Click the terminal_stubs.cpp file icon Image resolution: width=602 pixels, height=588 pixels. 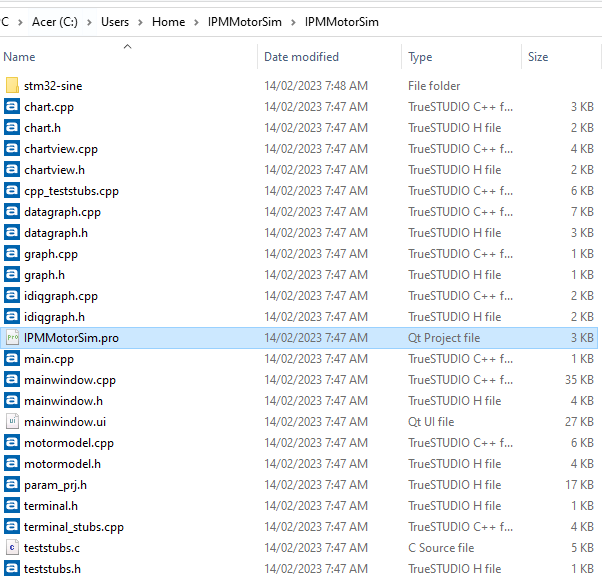(12, 527)
